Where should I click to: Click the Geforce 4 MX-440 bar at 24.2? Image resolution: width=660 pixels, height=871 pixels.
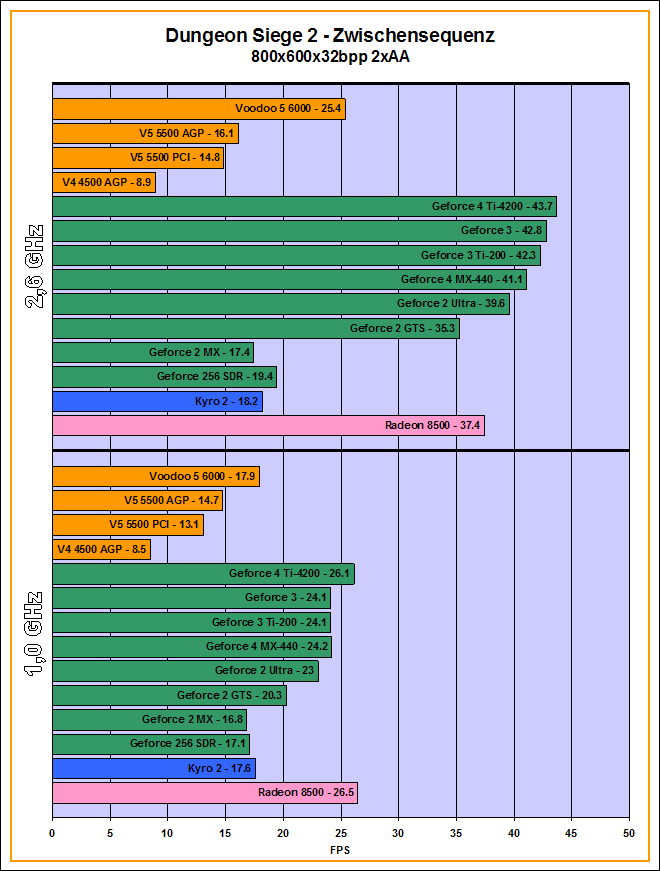191,647
